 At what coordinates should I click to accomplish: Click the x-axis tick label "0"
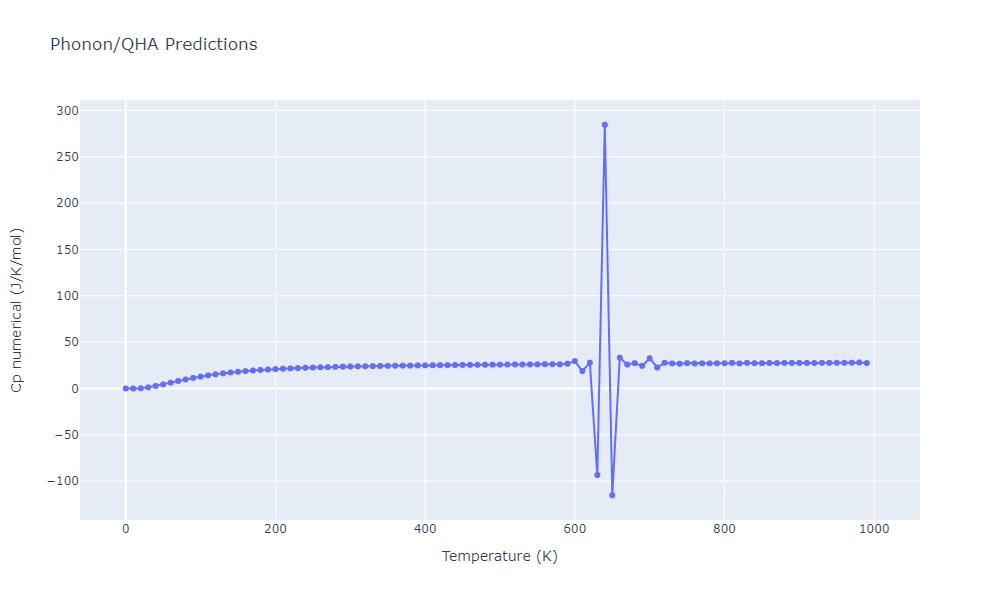click(x=125, y=530)
